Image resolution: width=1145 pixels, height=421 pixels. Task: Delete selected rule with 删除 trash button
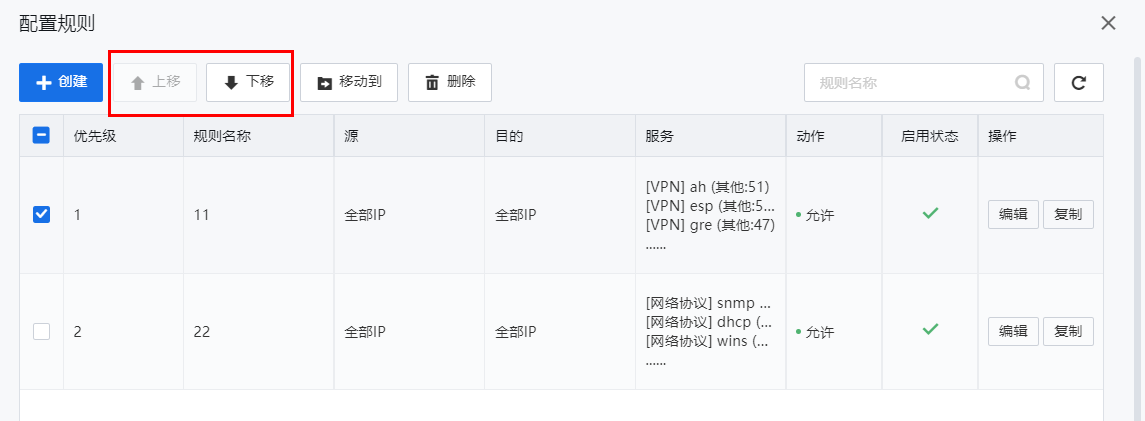click(x=450, y=82)
